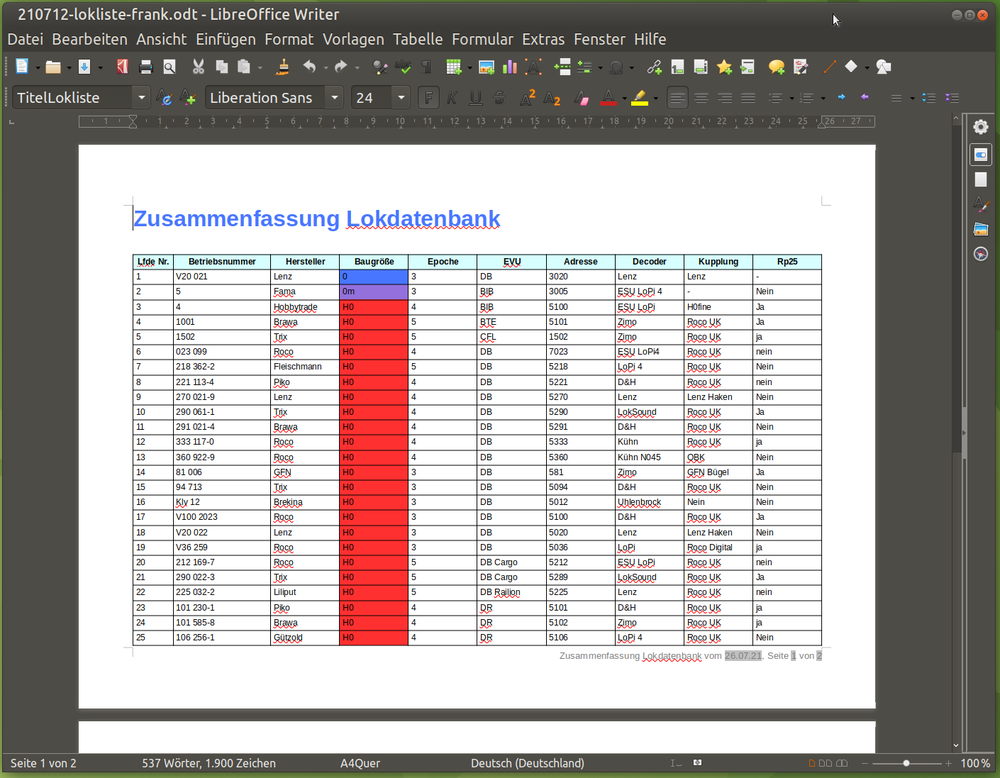Insert a hyperlink using the chain icon
The image size is (1000, 778).
[655, 67]
